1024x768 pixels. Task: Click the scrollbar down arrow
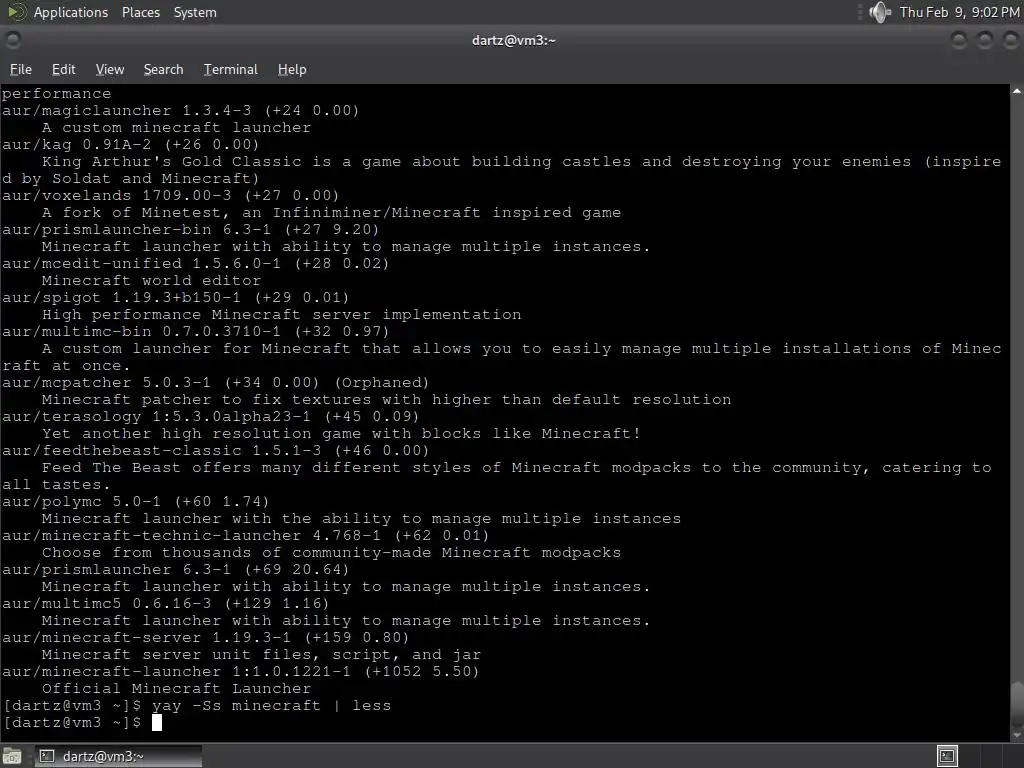point(1017,734)
